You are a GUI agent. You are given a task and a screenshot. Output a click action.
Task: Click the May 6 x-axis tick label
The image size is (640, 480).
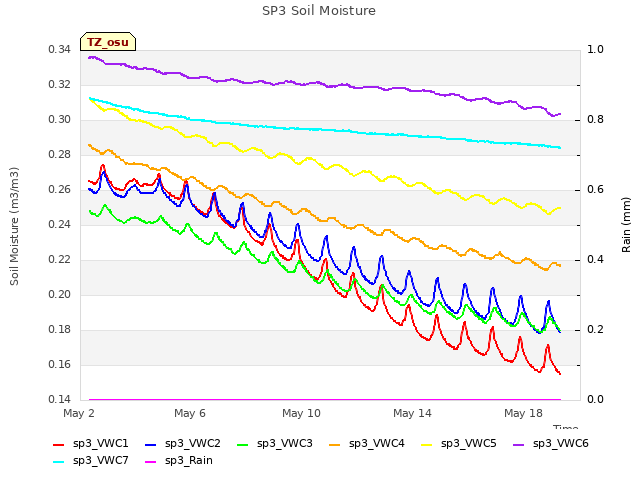(x=190, y=413)
